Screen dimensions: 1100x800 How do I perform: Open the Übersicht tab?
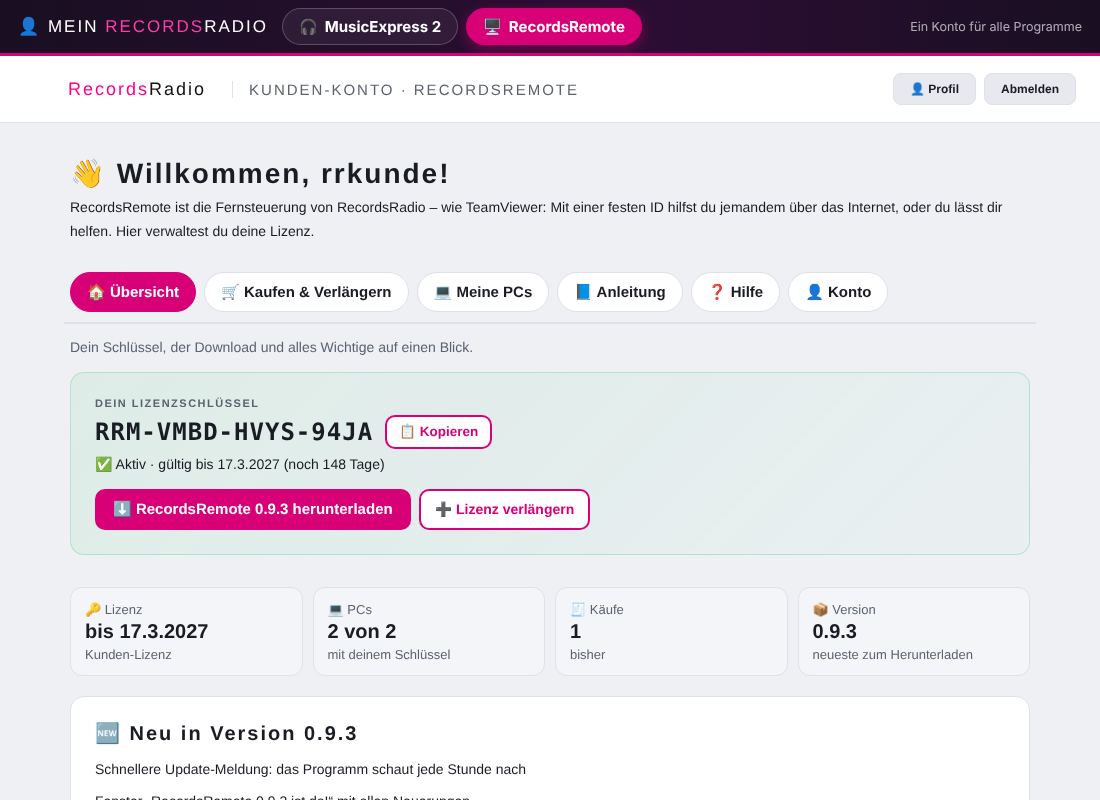(133, 292)
